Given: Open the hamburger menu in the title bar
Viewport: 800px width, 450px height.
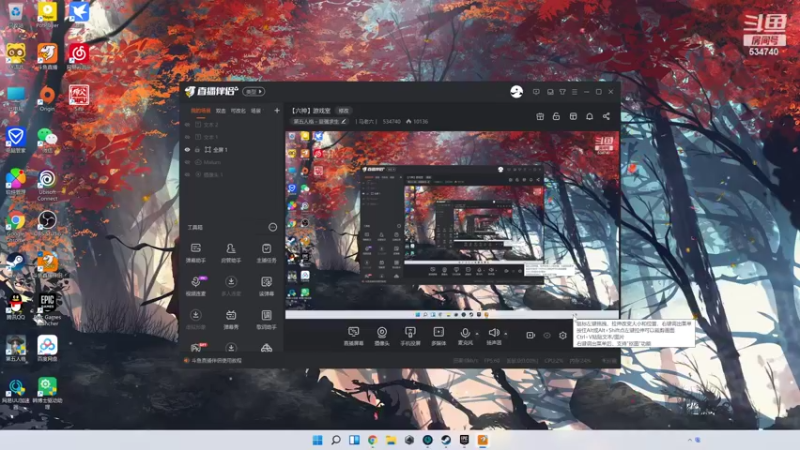Looking at the screenshot, I should [574, 92].
